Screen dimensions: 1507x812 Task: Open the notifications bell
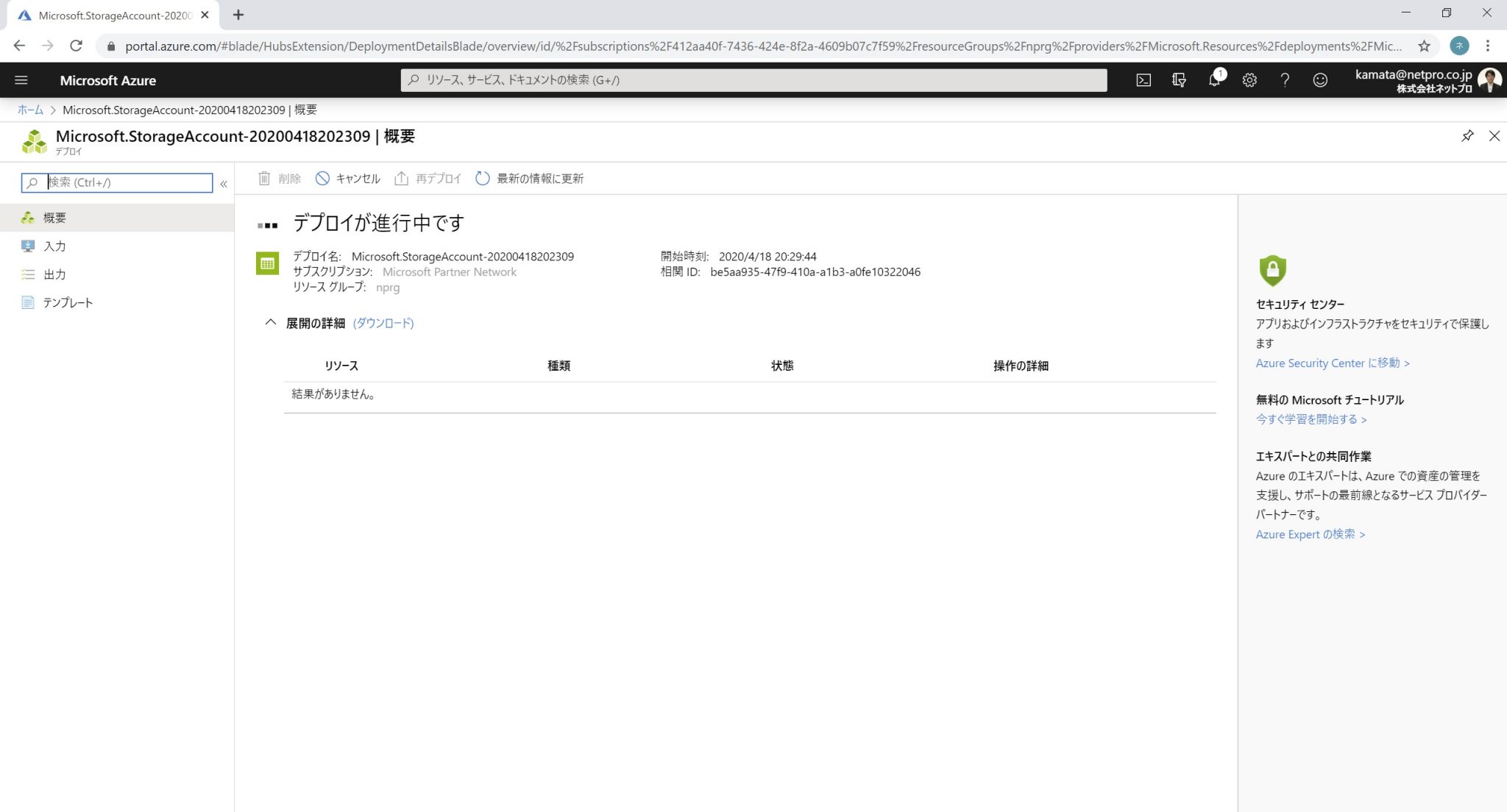[1214, 80]
